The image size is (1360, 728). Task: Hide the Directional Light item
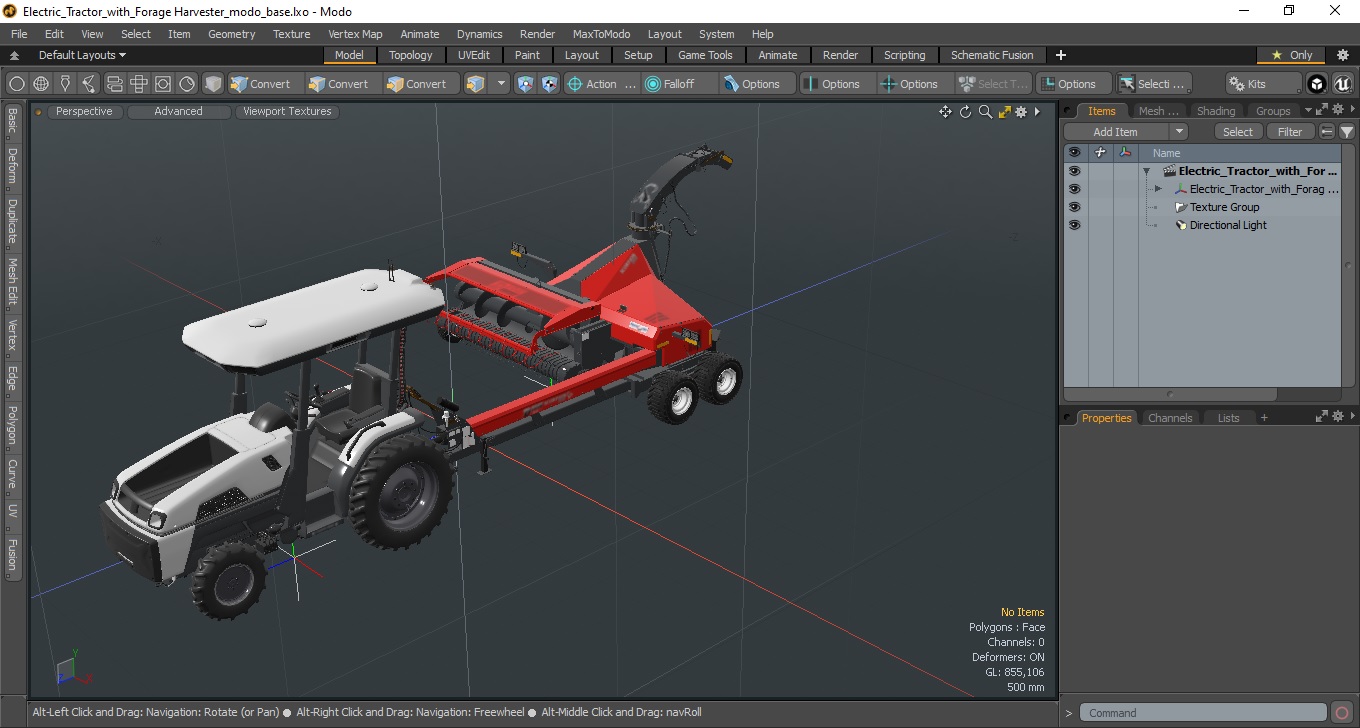(x=1074, y=225)
